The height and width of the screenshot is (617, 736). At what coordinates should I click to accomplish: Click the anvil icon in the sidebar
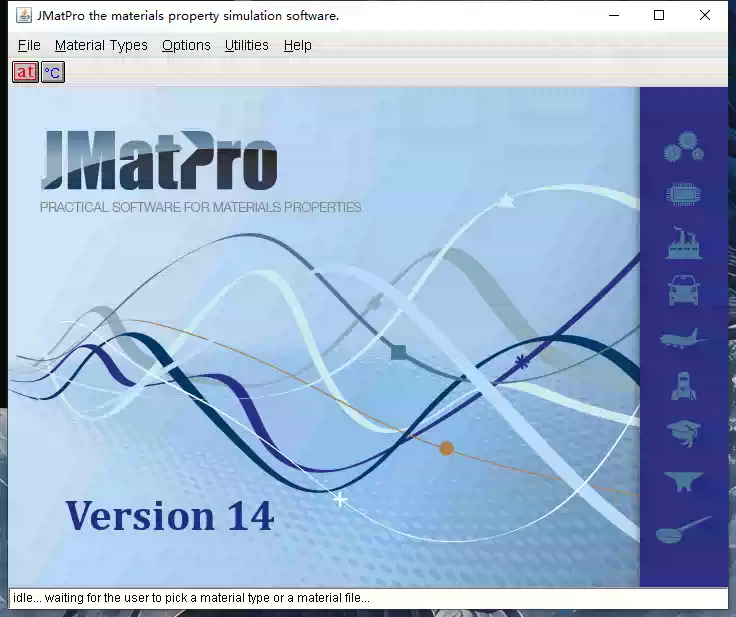tap(683, 482)
